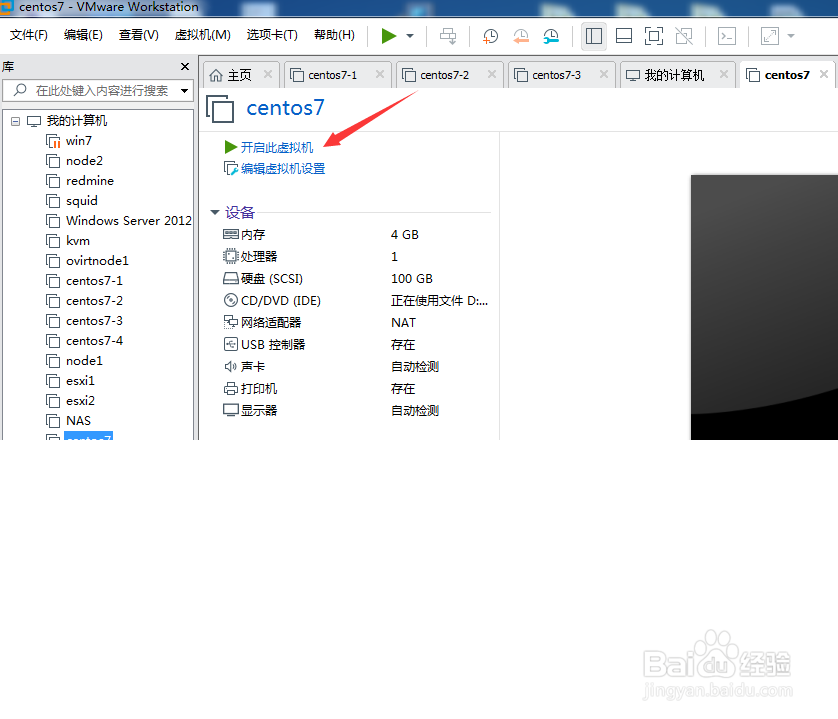Screen dimensions: 838x719
Task: Toggle the thumbnail bar view icon
Action: 624,36
